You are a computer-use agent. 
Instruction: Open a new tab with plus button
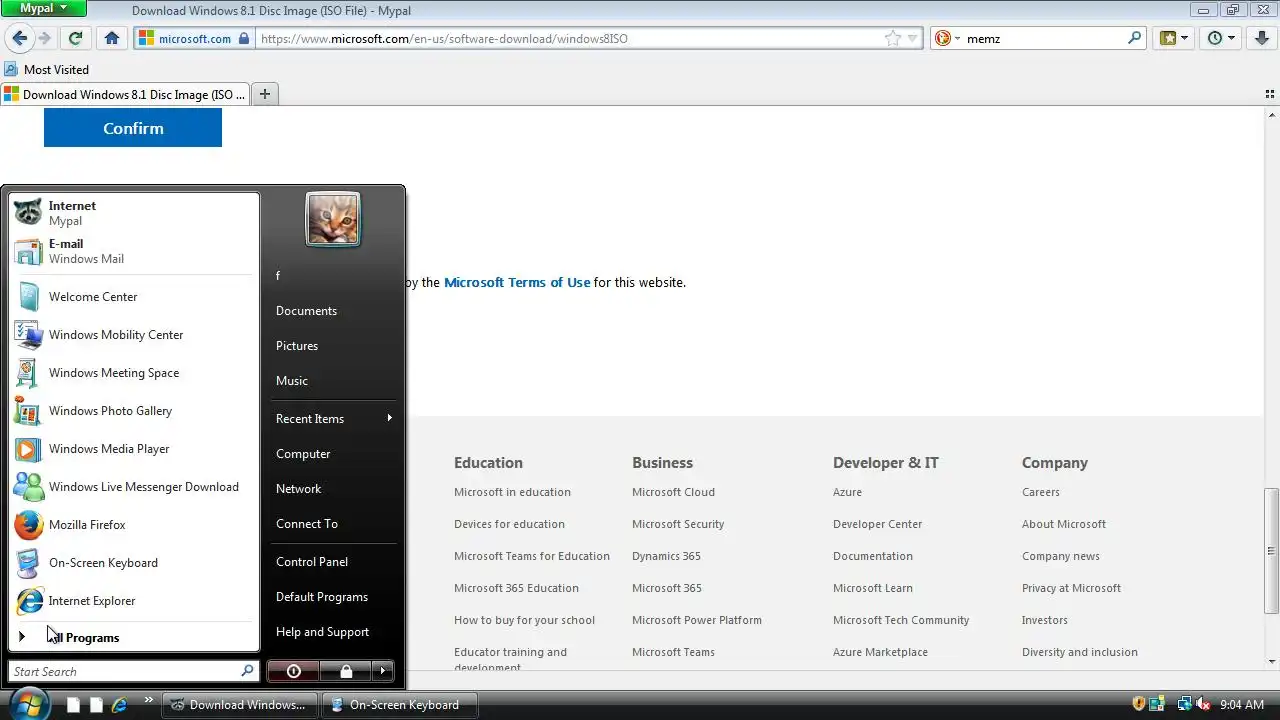(265, 94)
